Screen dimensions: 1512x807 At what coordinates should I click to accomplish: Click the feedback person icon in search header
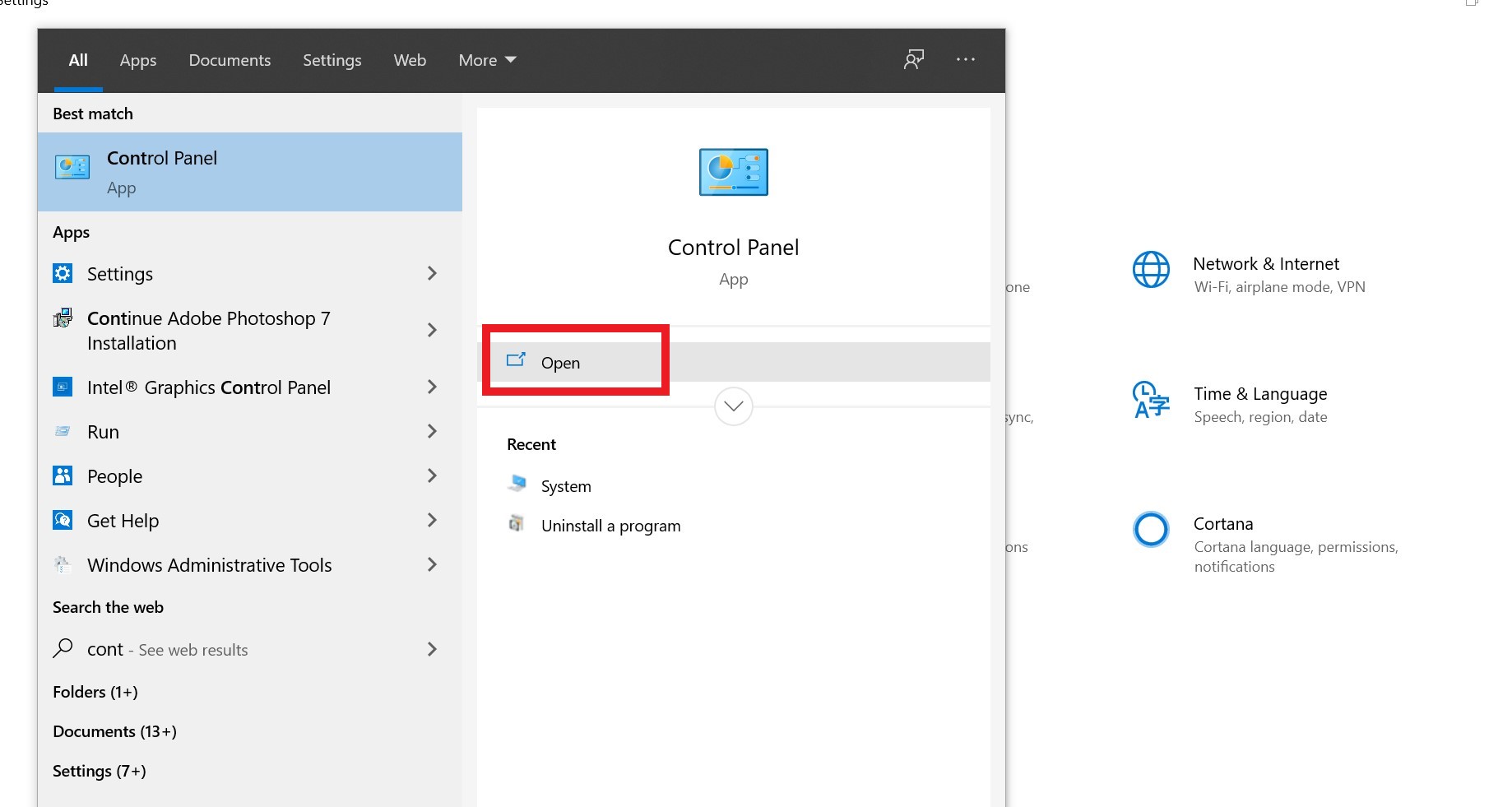pos(914,59)
